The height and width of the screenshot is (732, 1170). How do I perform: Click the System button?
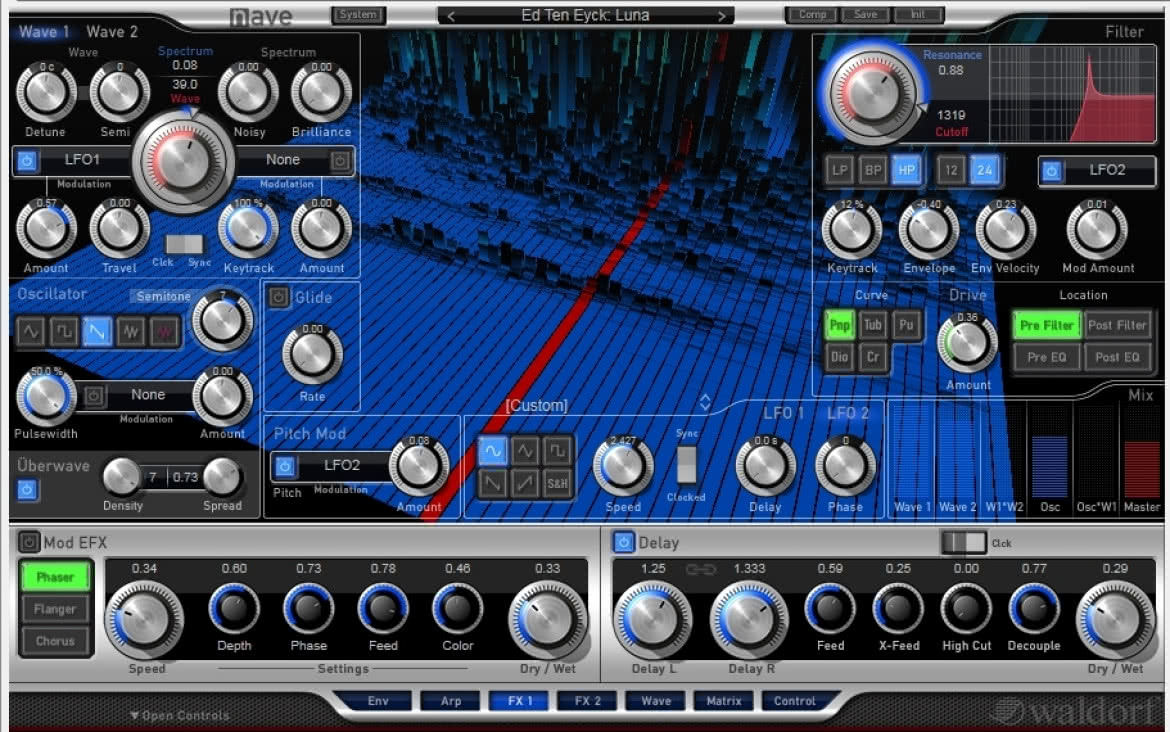coord(358,15)
